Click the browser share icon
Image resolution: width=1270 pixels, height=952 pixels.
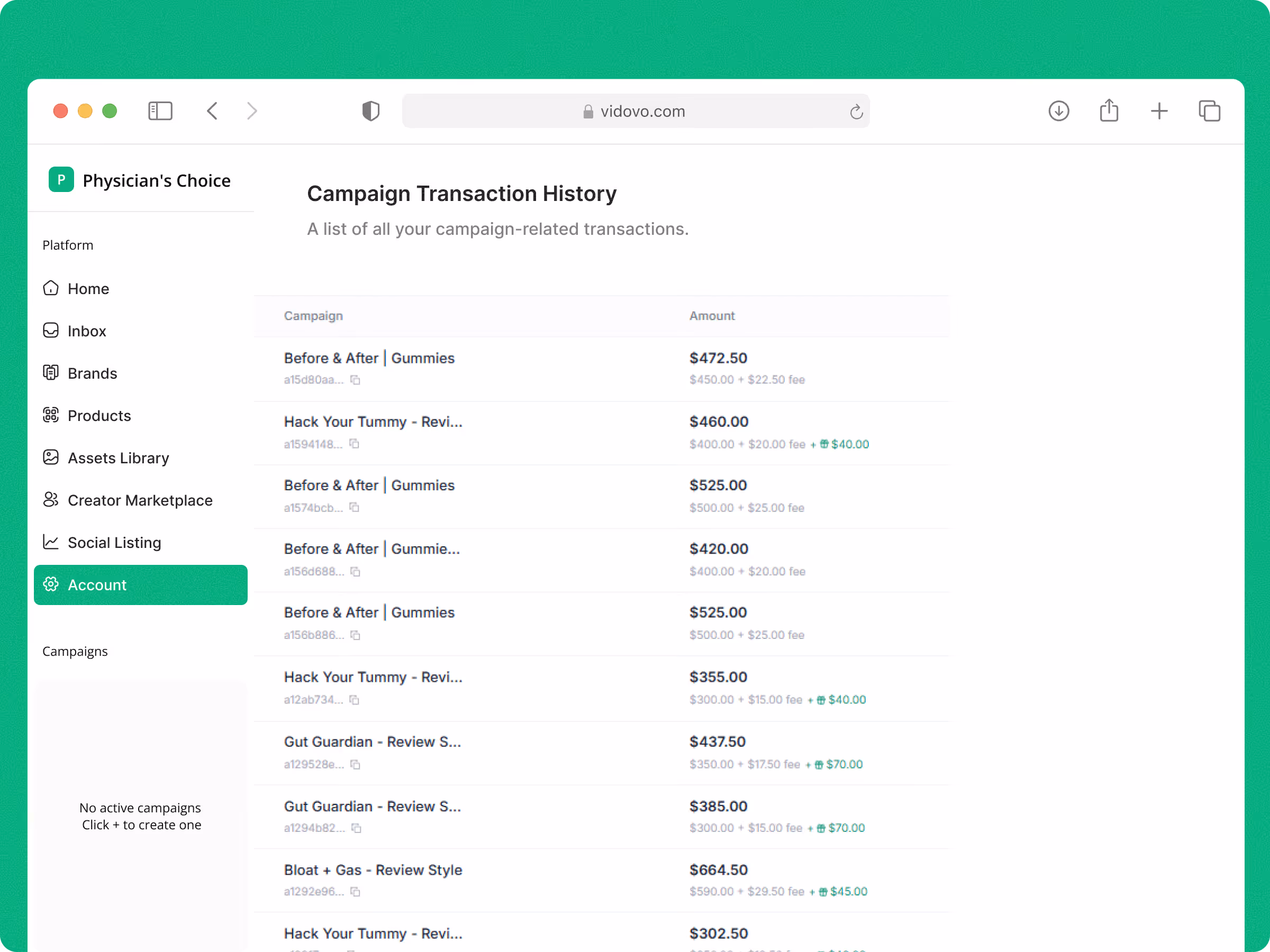pyautogui.click(x=1109, y=110)
